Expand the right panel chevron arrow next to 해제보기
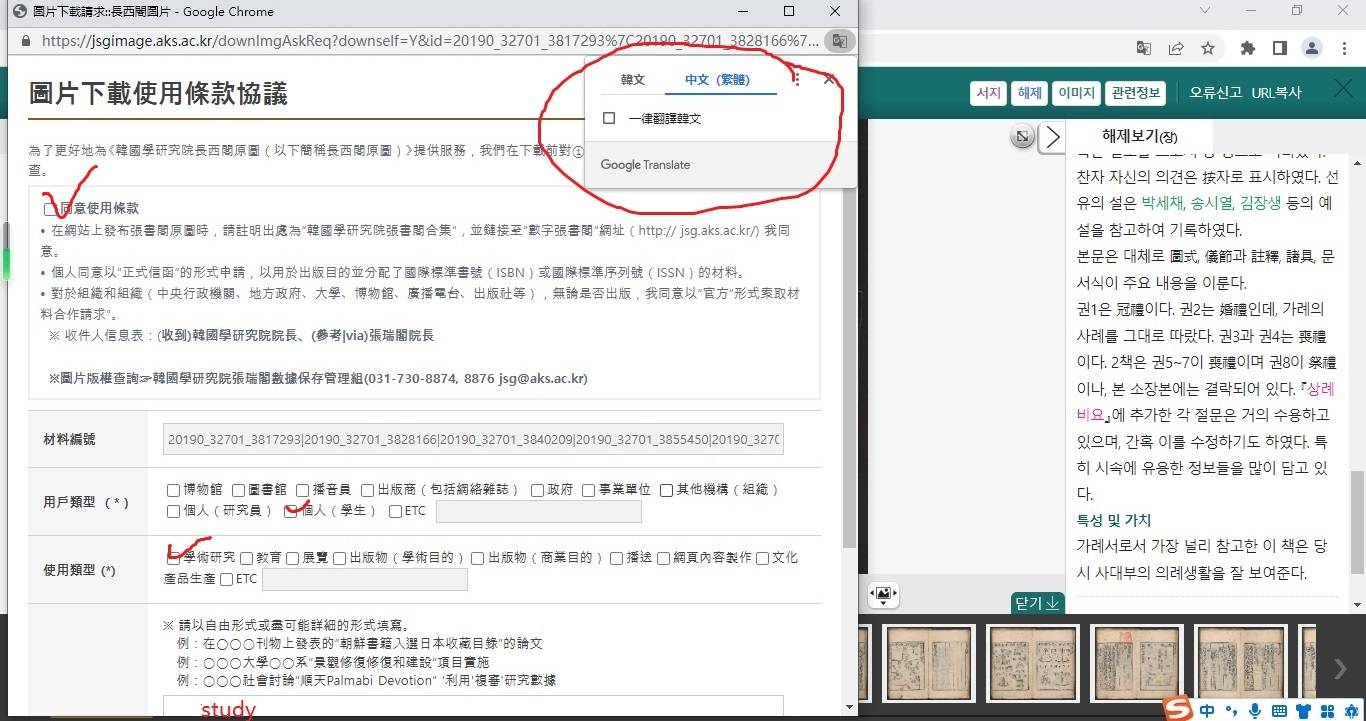 (1052, 137)
